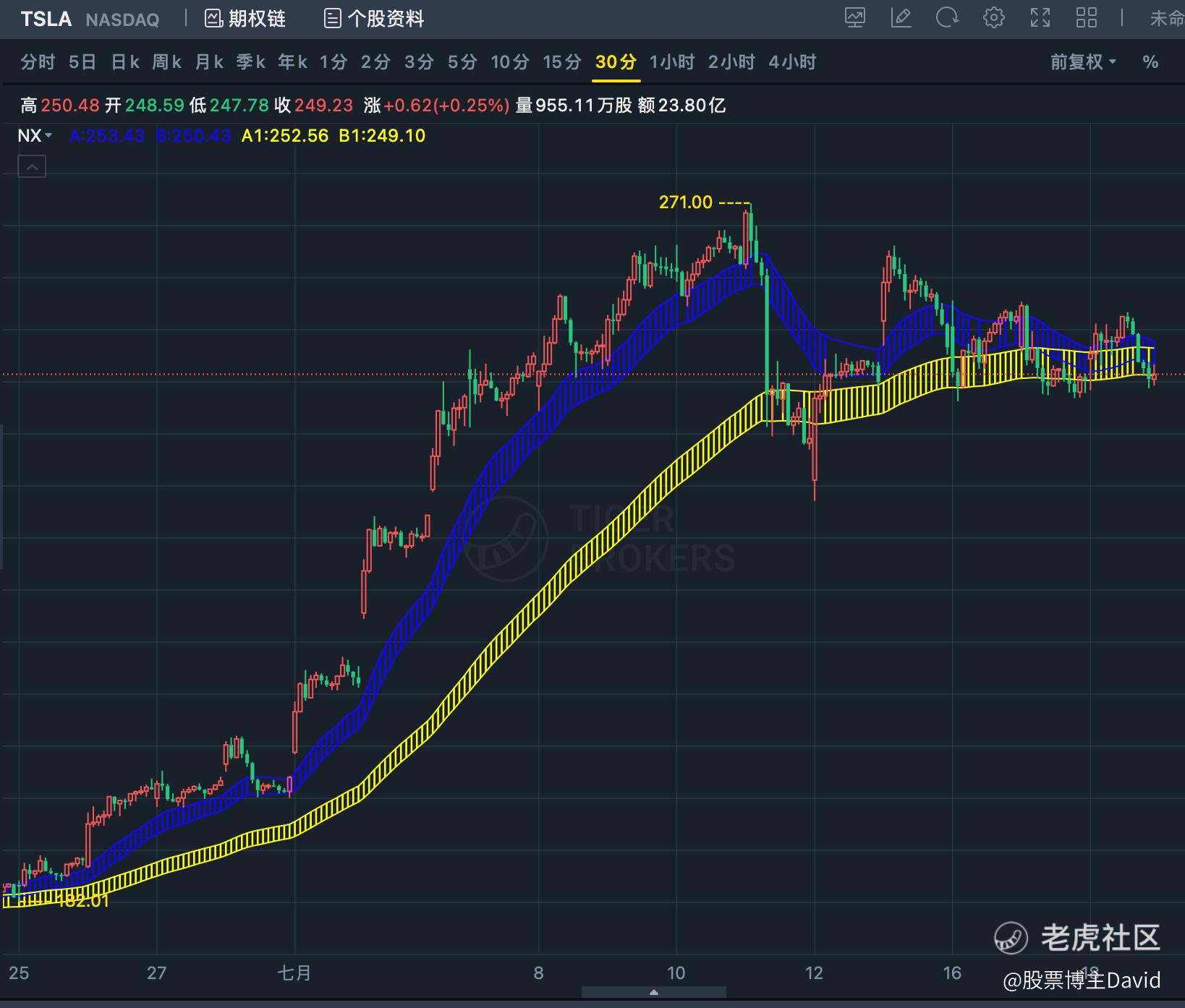The width and height of the screenshot is (1185, 1008).
Task: Click the 开 248.59 open price value
Action: coord(145,106)
